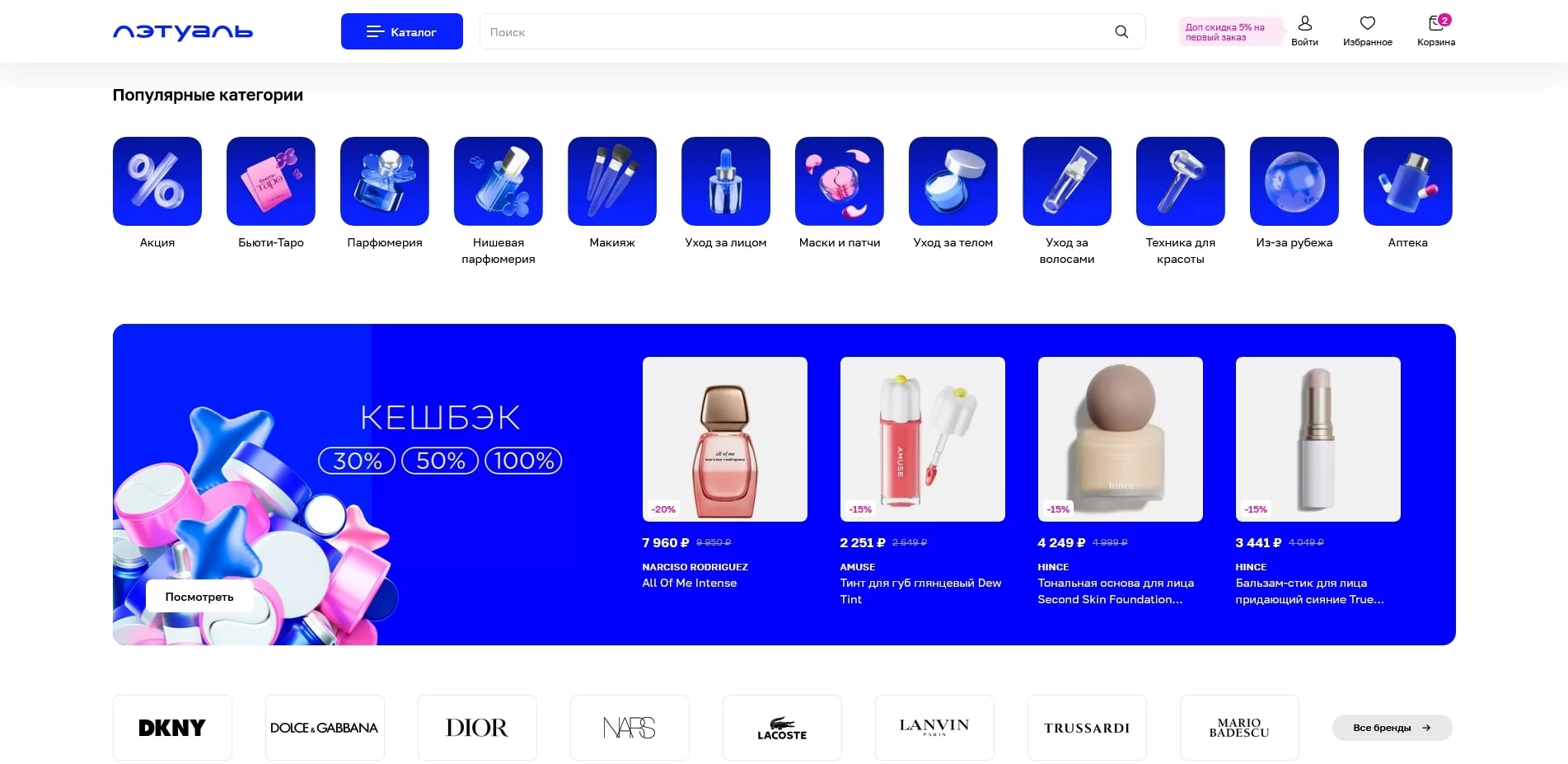
Task: Select the Бьюти-Таро category icon
Action: [x=271, y=181]
